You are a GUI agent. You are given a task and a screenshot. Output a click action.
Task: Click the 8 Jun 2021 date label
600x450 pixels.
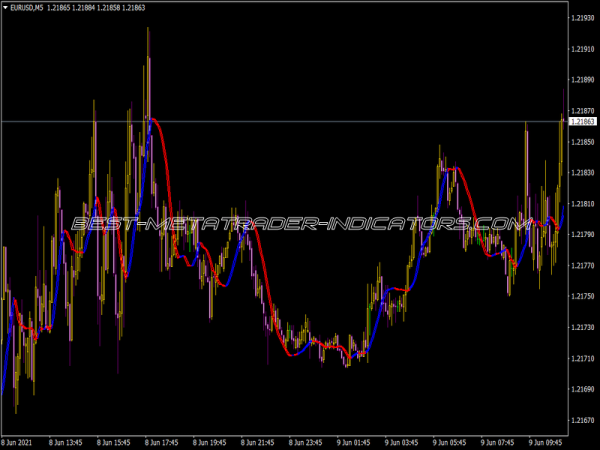(x=20, y=439)
